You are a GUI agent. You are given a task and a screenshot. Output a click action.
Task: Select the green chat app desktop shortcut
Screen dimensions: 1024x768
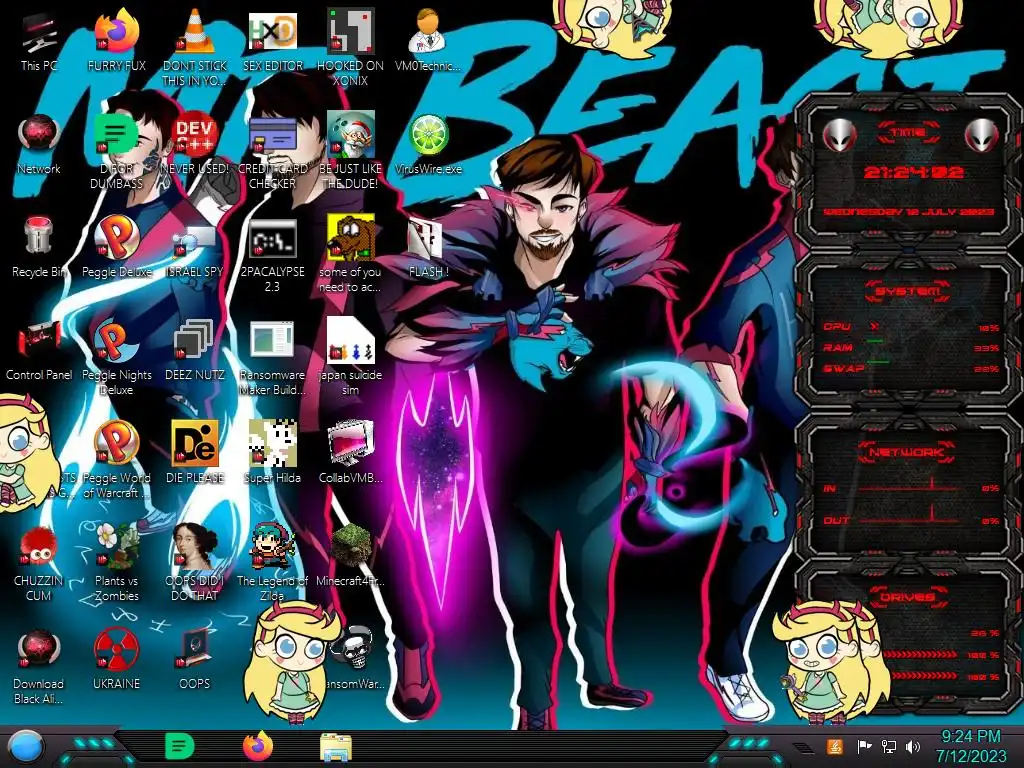click(x=116, y=150)
